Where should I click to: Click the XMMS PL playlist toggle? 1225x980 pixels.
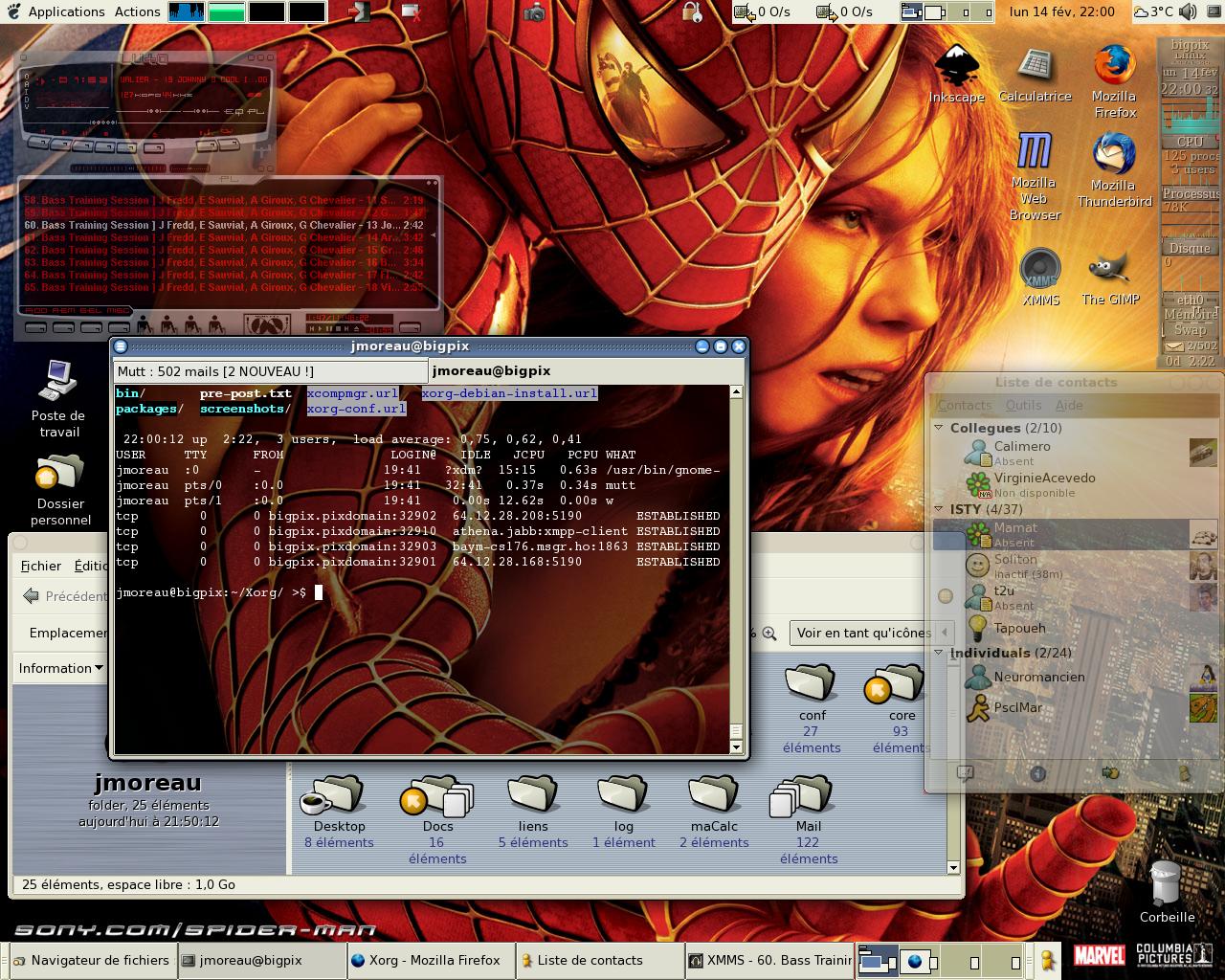pyautogui.click(x=256, y=112)
